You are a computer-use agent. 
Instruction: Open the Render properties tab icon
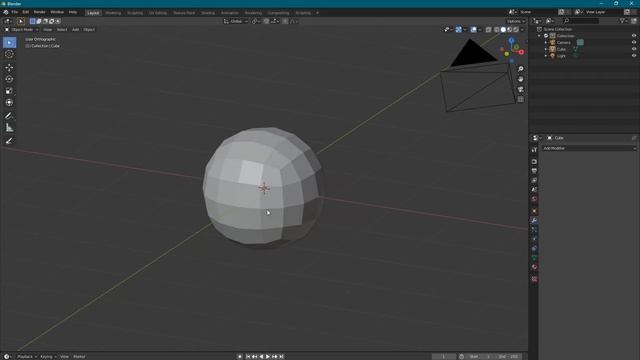(534, 162)
